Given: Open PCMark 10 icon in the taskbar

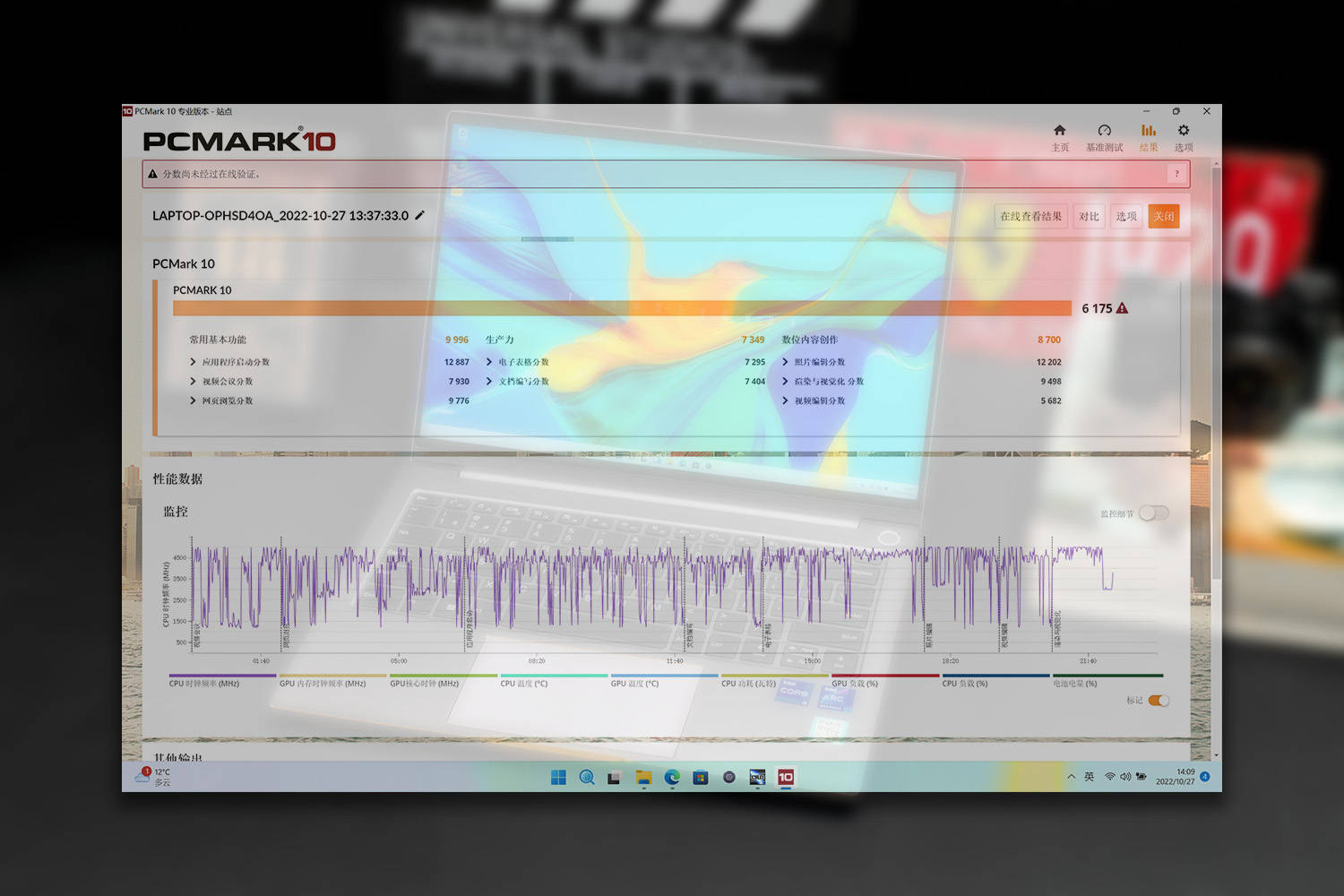Looking at the screenshot, I should tap(786, 778).
